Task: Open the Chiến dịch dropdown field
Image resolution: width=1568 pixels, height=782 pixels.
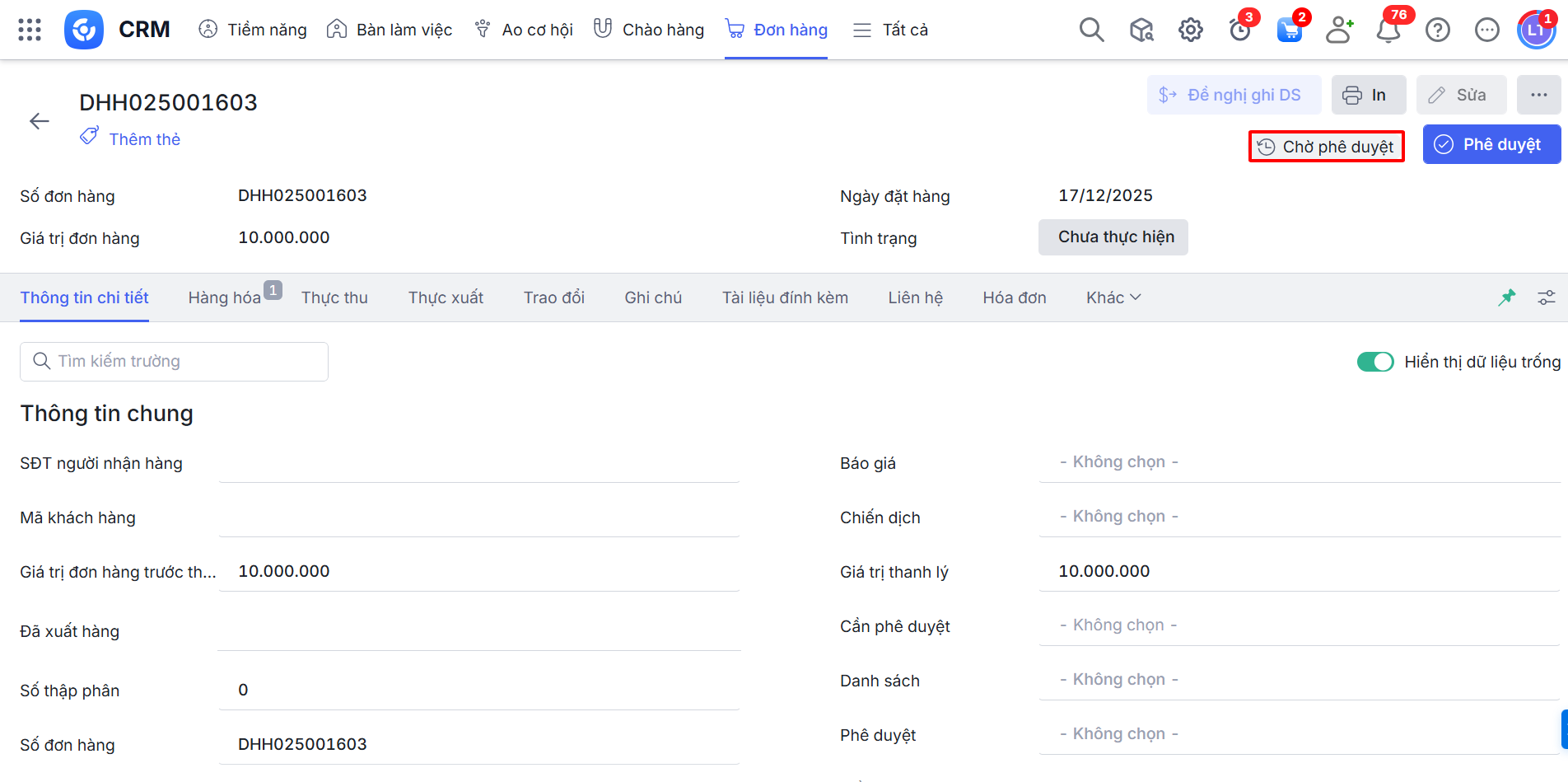Action: point(1298,517)
